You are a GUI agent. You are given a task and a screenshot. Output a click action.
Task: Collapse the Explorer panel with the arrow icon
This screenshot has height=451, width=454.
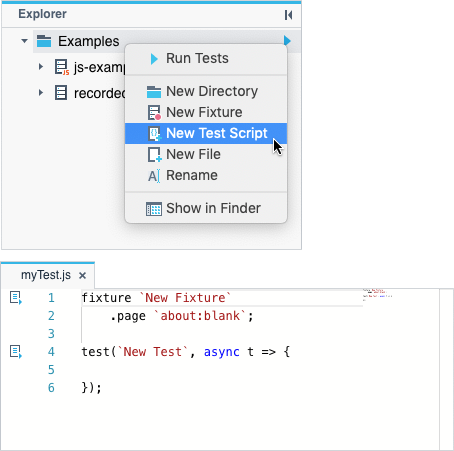pos(288,15)
